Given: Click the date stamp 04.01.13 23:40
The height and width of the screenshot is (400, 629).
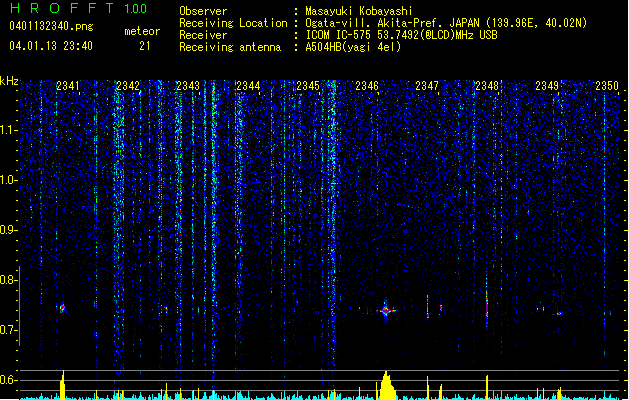Looking at the screenshot, I should (51, 46).
